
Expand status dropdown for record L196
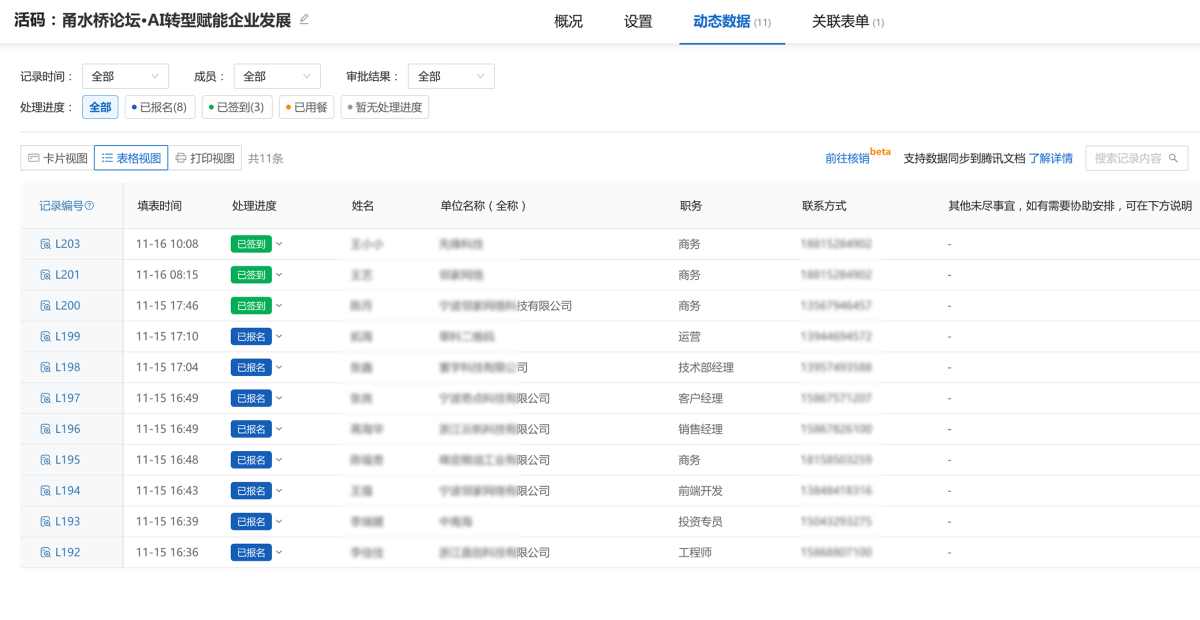[279, 430]
